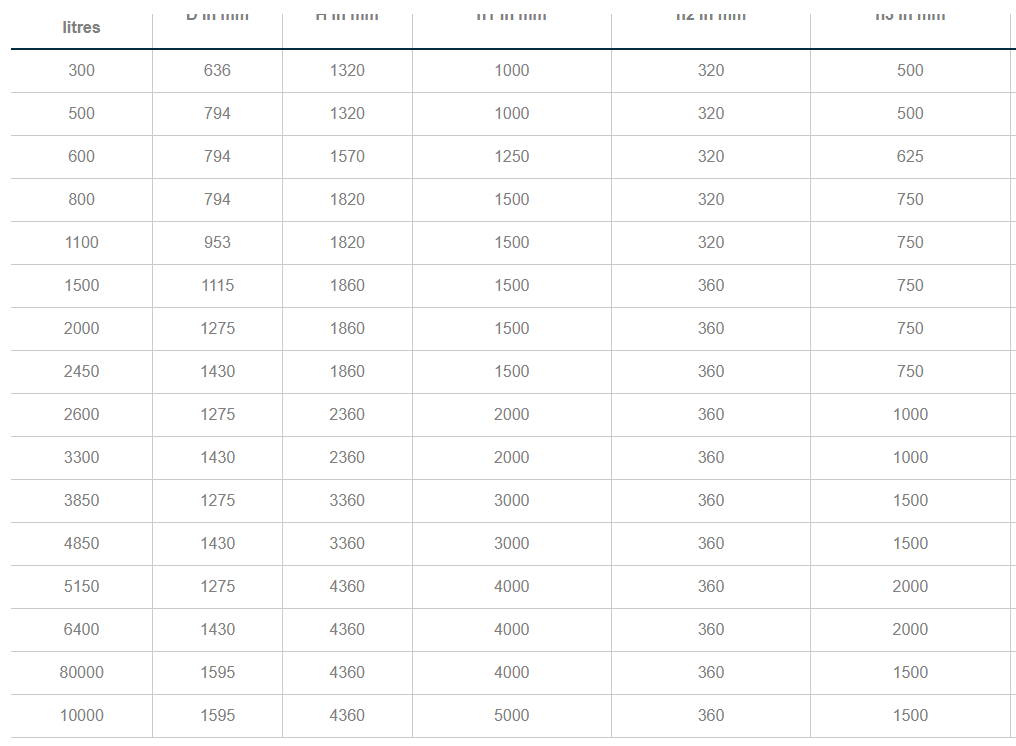Image resolution: width=1016 pixels, height=746 pixels.
Task: Select the 625 value in last column
Action: [x=910, y=156]
